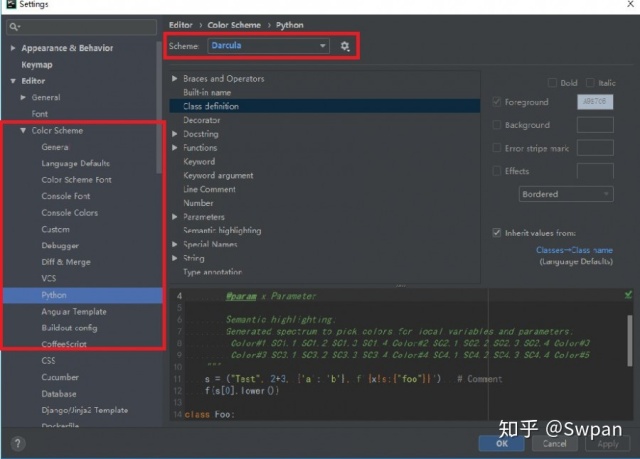Select Keymap in settings tree
Viewport: 640px width, 459px height.
(x=37, y=65)
